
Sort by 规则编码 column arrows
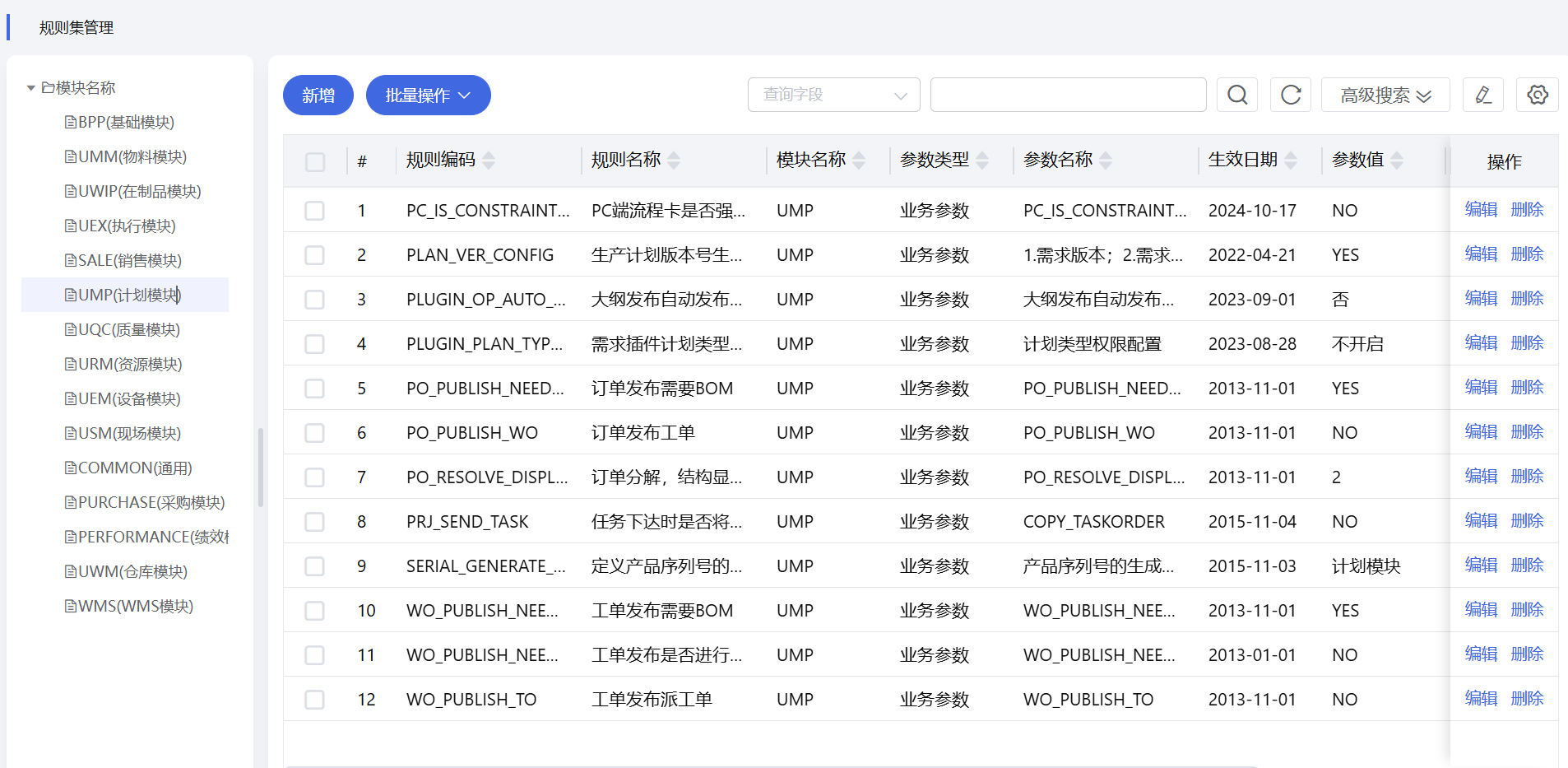pos(489,161)
